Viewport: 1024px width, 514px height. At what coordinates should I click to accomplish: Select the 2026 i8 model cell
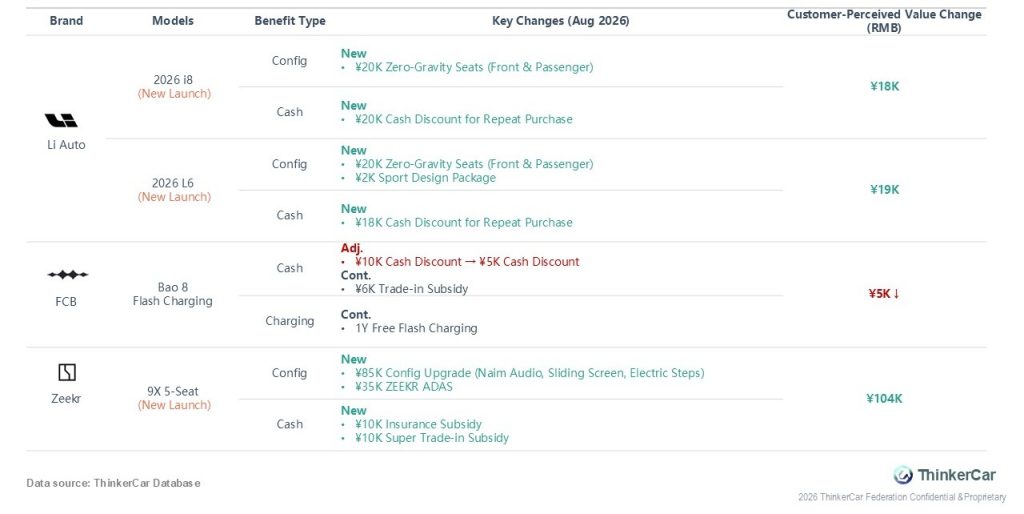pyautogui.click(x=174, y=86)
